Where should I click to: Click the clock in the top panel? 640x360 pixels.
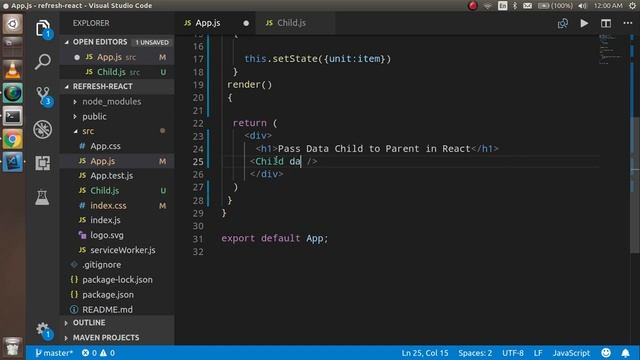pyautogui.click(x=608, y=6)
